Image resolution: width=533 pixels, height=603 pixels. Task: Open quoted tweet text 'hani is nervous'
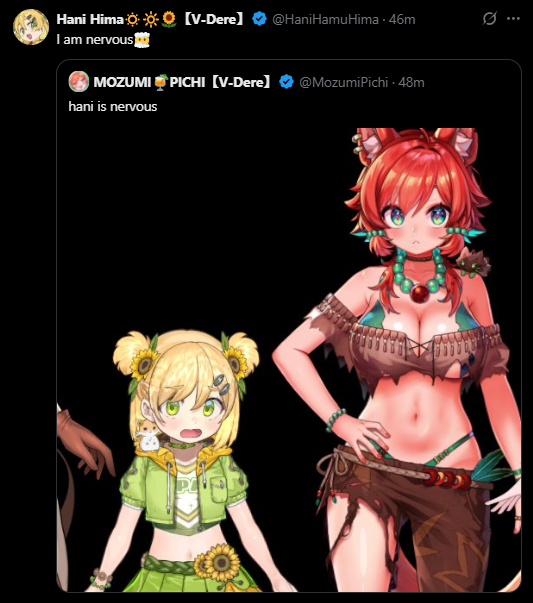pyautogui.click(x=113, y=107)
